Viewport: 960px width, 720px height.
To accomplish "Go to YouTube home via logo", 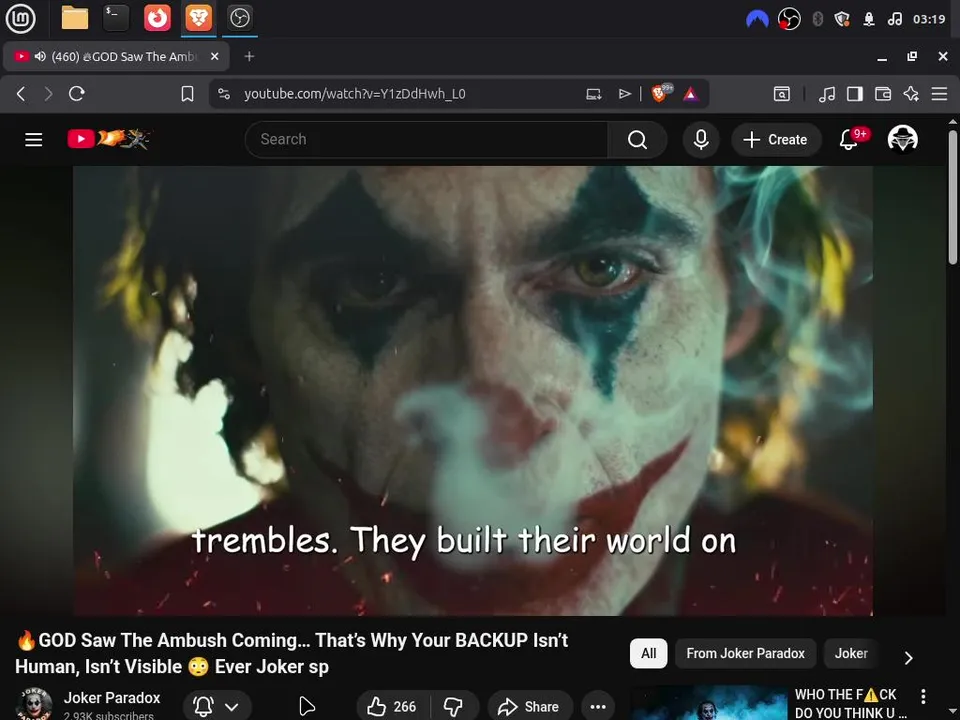I will 108,139.
